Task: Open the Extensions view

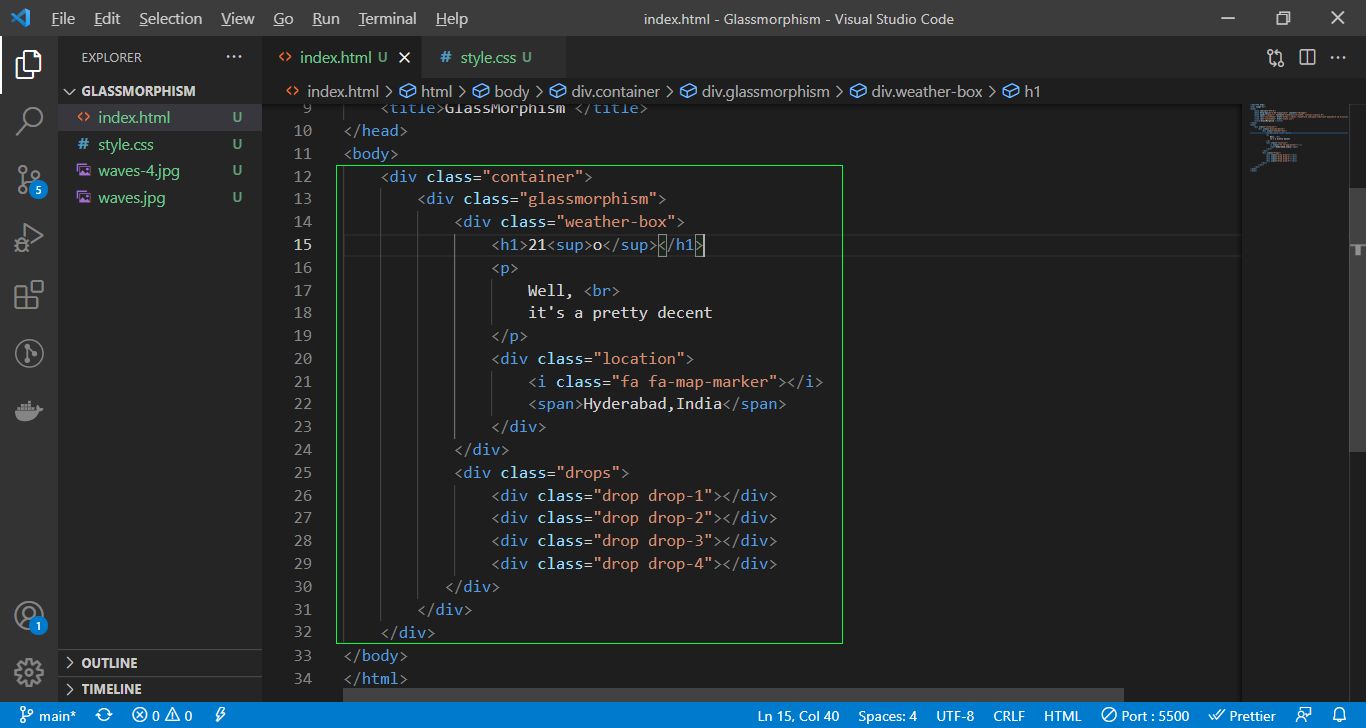Action: point(29,295)
